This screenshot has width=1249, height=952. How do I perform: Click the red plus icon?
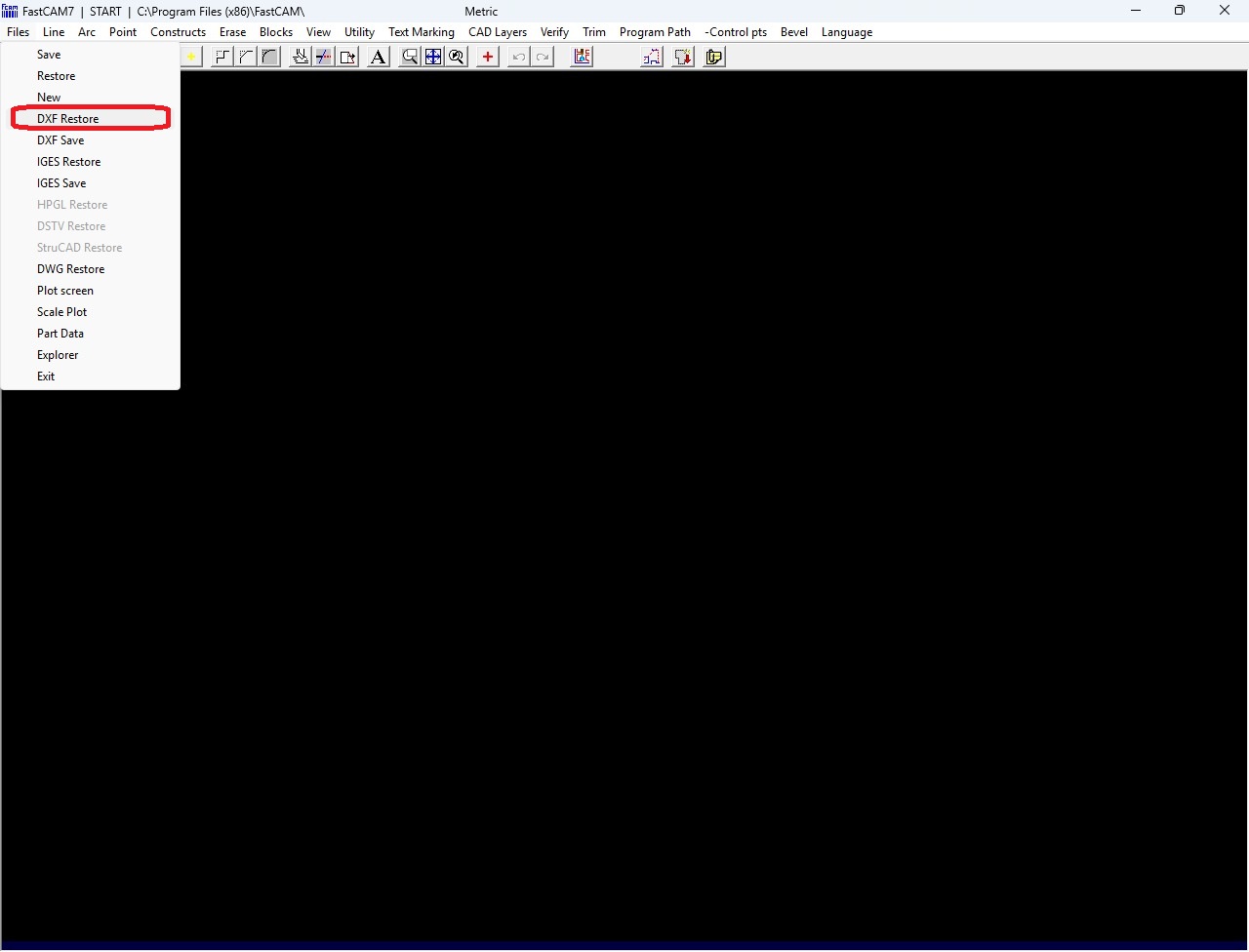coord(487,57)
